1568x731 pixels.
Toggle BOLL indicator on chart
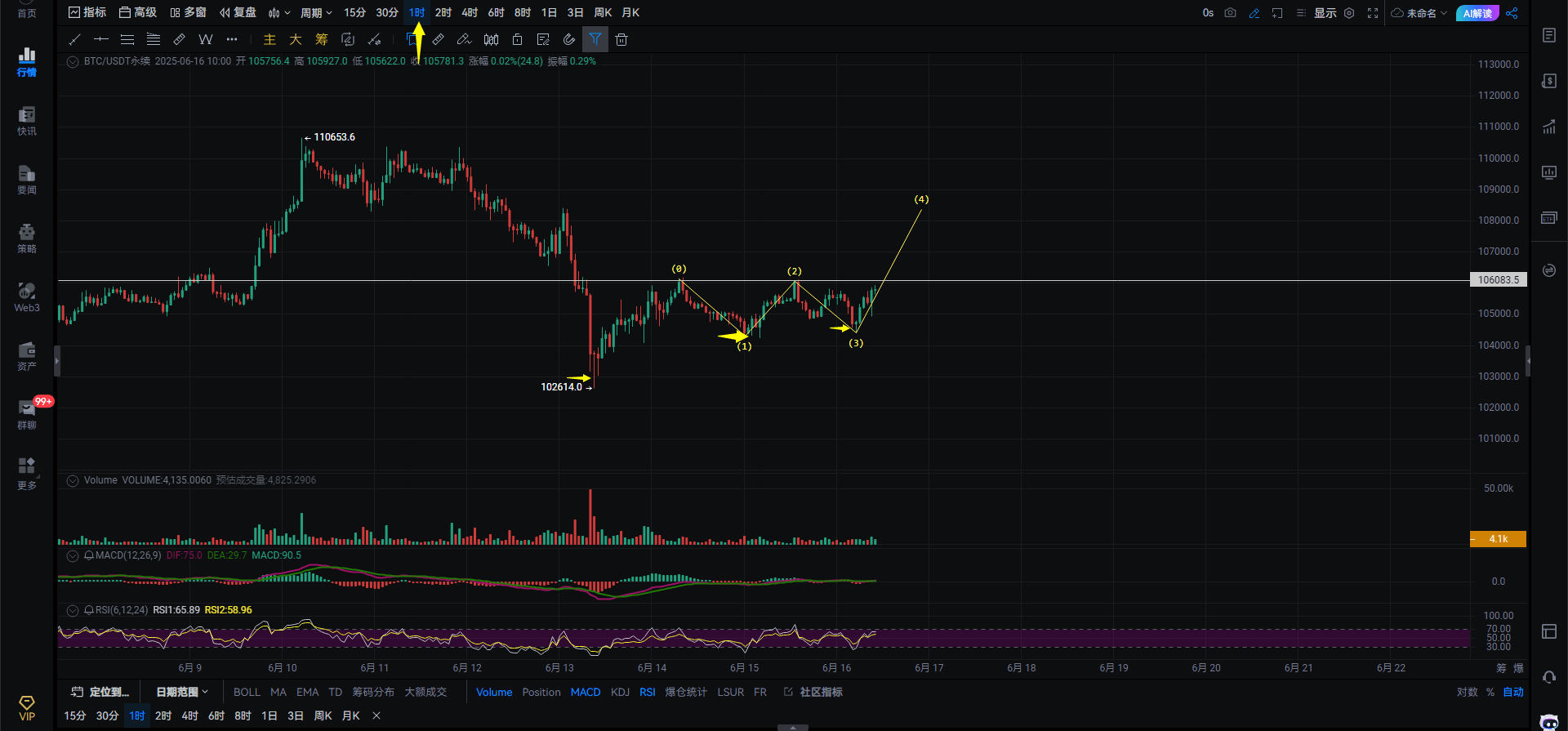click(247, 692)
